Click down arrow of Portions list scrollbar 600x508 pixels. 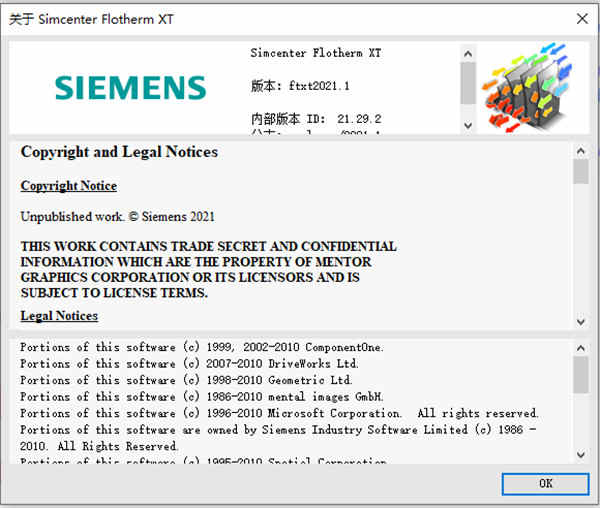coord(581,456)
